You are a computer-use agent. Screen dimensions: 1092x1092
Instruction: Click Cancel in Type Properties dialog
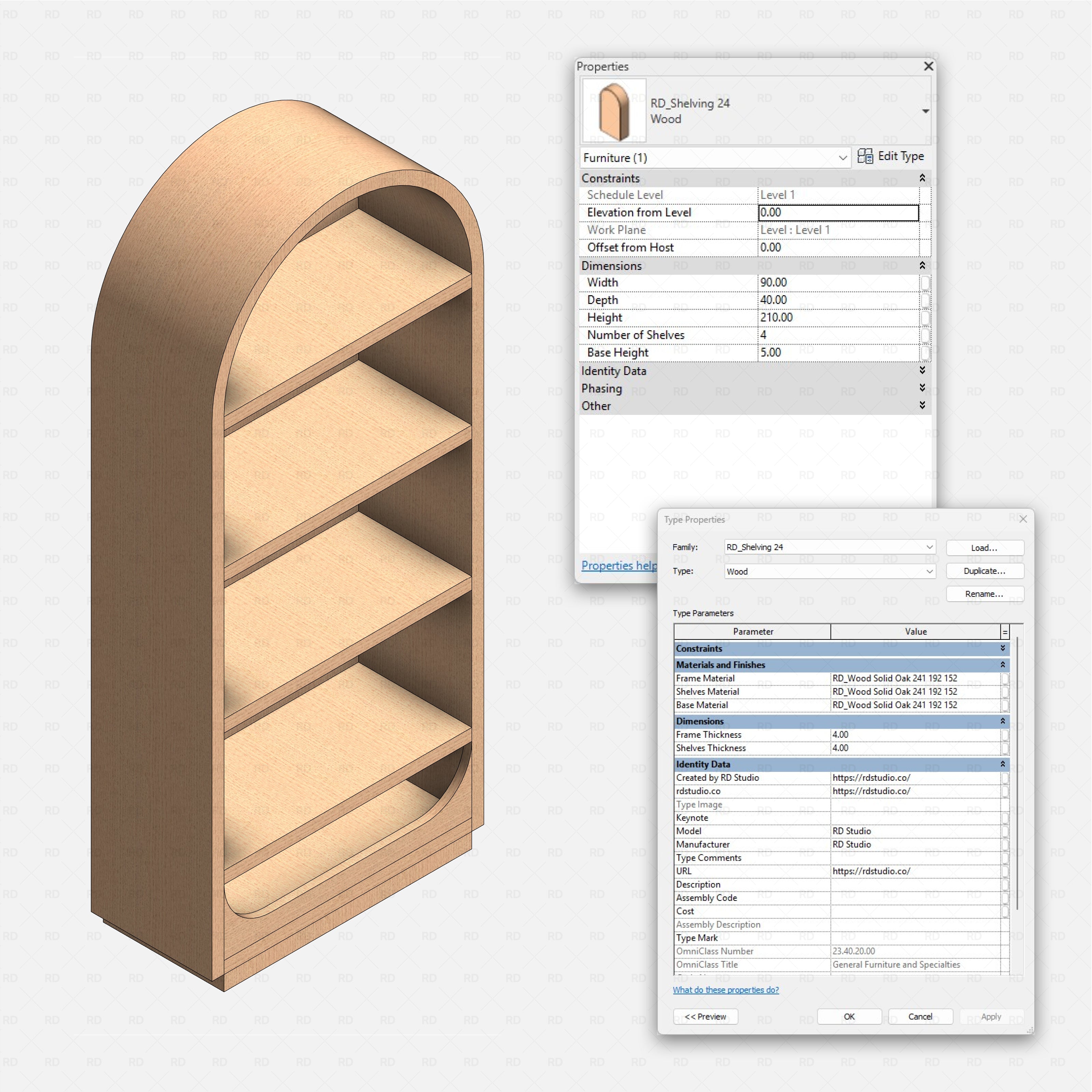(x=920, y=1016)
